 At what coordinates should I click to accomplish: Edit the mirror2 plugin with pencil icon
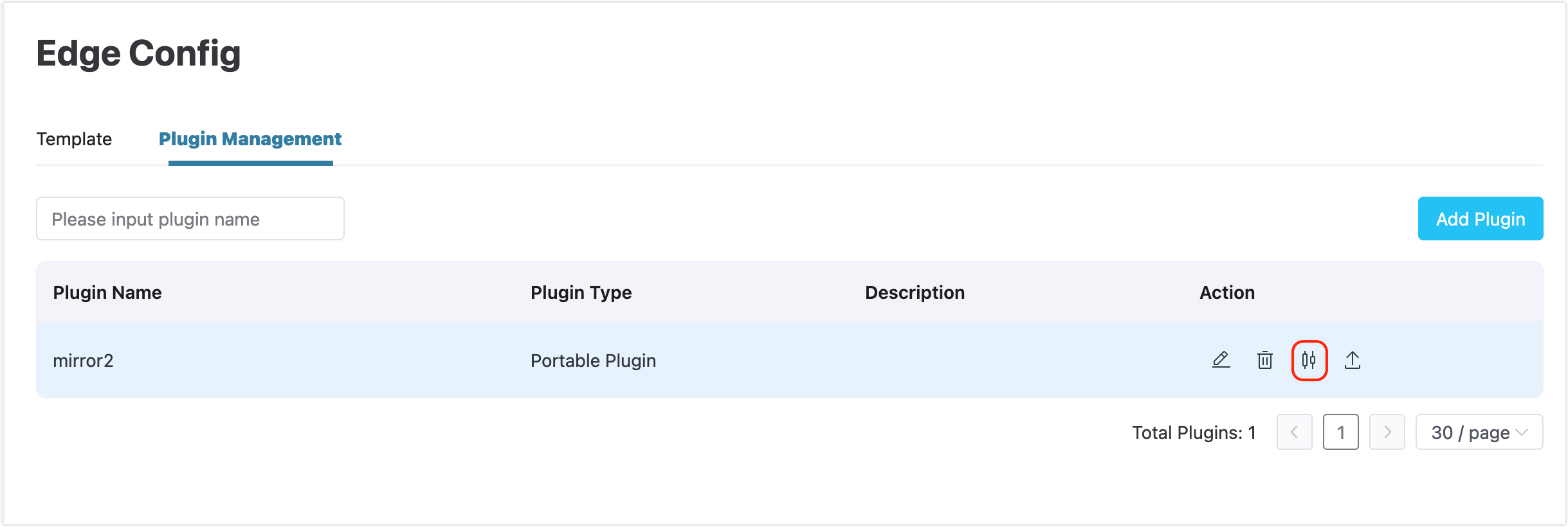click(x=1221, y=360)
